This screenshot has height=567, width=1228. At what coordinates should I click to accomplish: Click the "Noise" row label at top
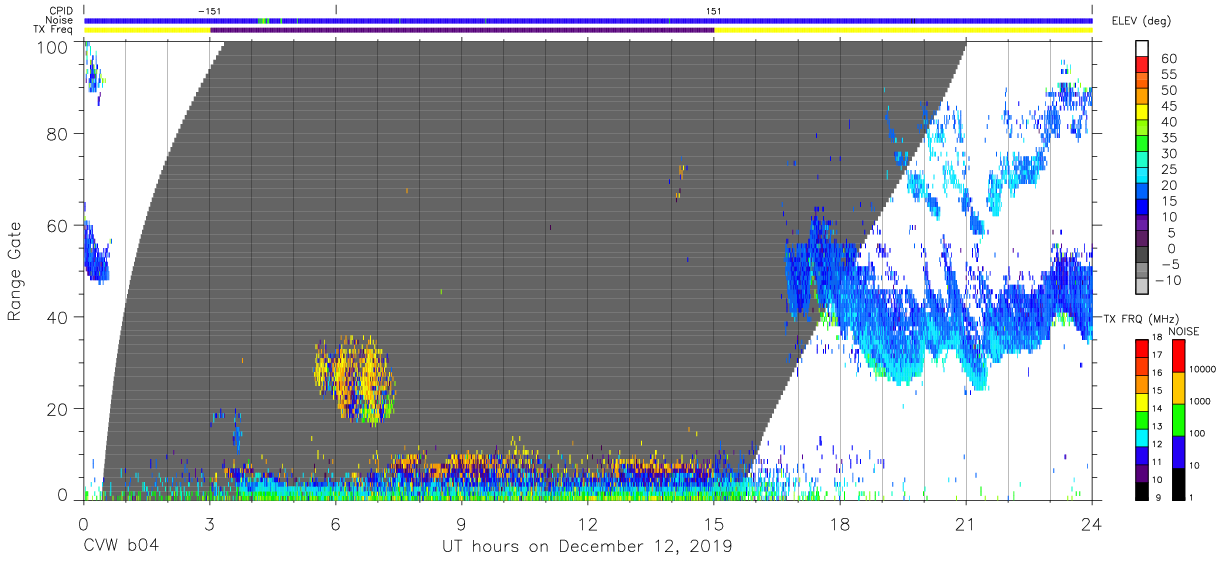point(59,20)
